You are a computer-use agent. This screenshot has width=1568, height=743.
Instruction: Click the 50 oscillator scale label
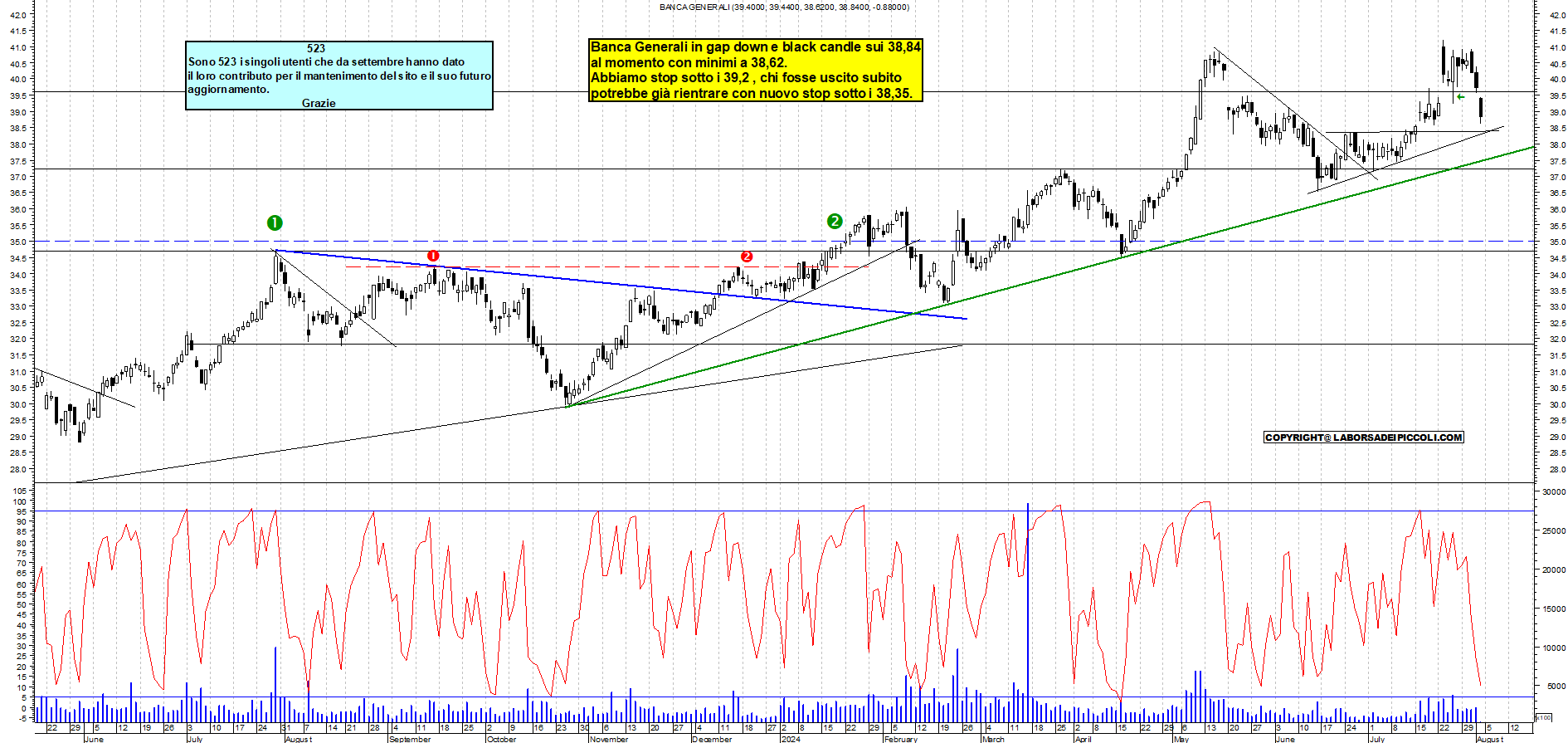click(22, 605)
